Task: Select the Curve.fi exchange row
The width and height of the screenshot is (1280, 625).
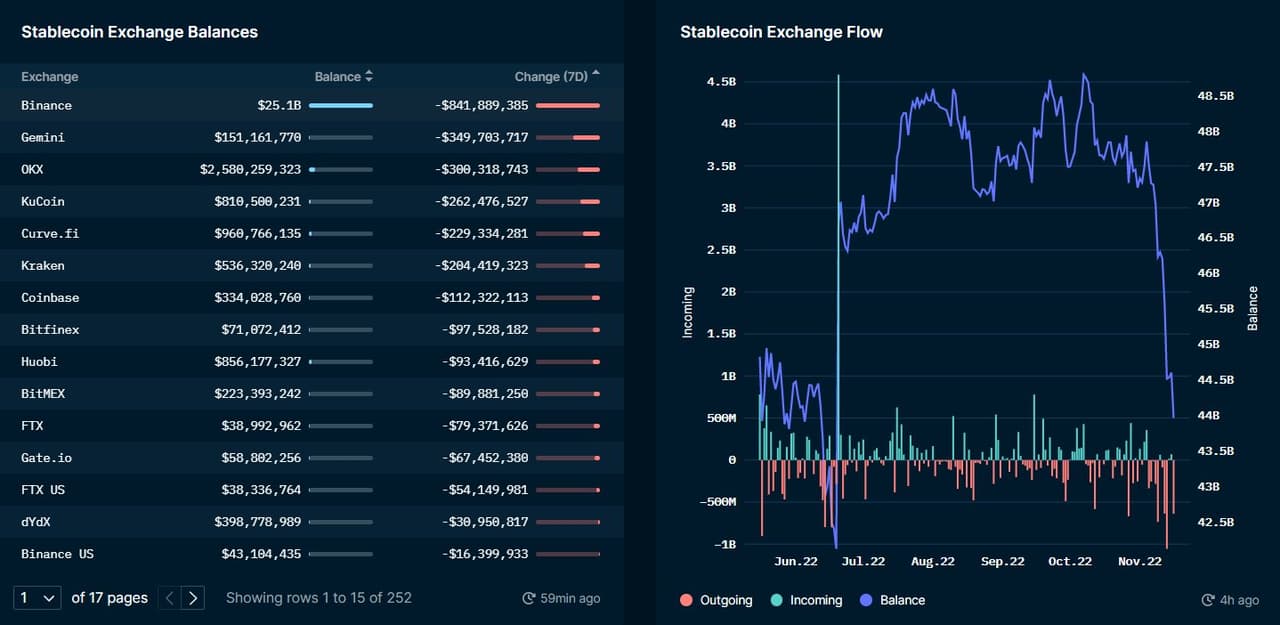Action: click(50, 233)
